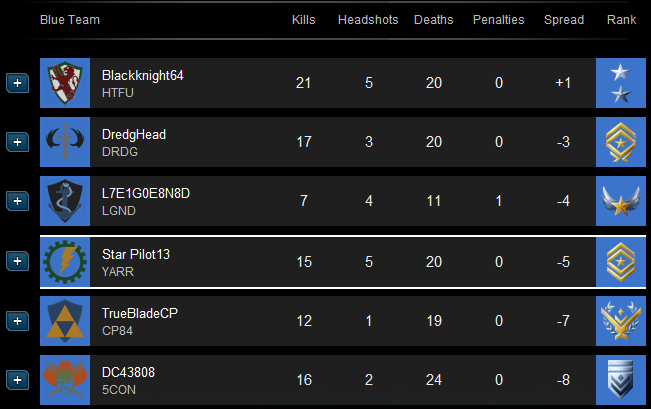This screenshot has width=651, height=409.
Task: Expand DredgHead's stats with plus button
Action: pyautogui.click(x=17, y=142)
